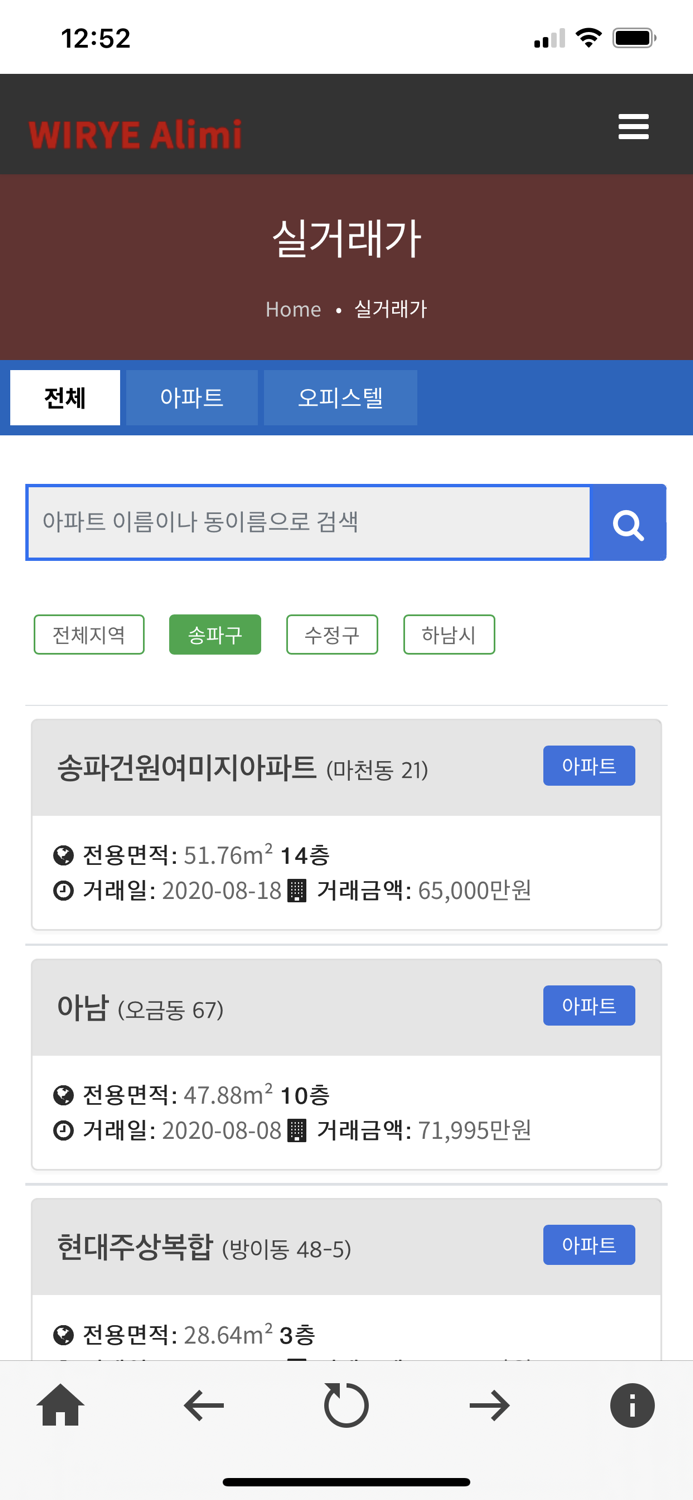Screen dimensions: 693x1500
Task: Reload the page using the refresh icon
Action: click(346, 1404)
